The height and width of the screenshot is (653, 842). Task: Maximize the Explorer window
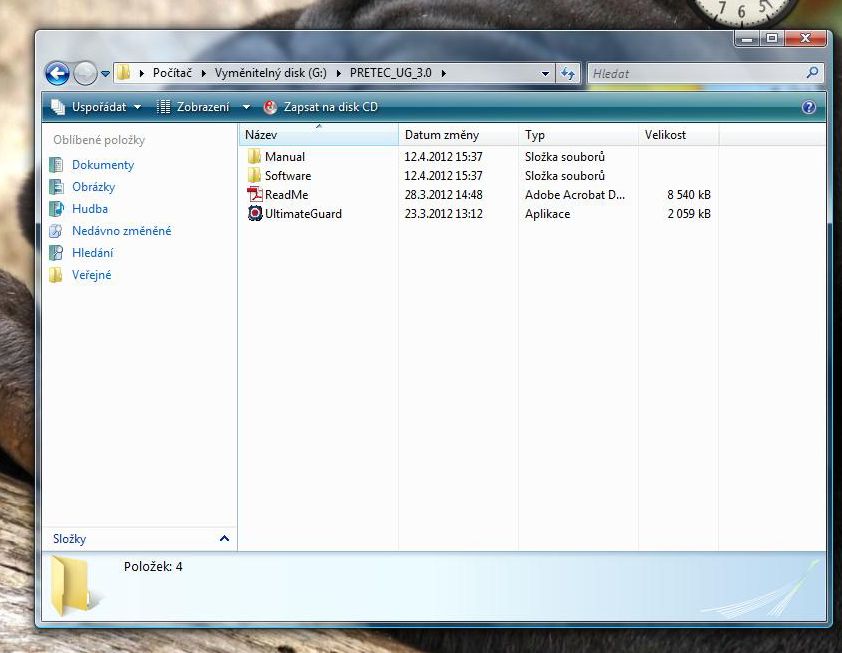click(x=772, y=39)
